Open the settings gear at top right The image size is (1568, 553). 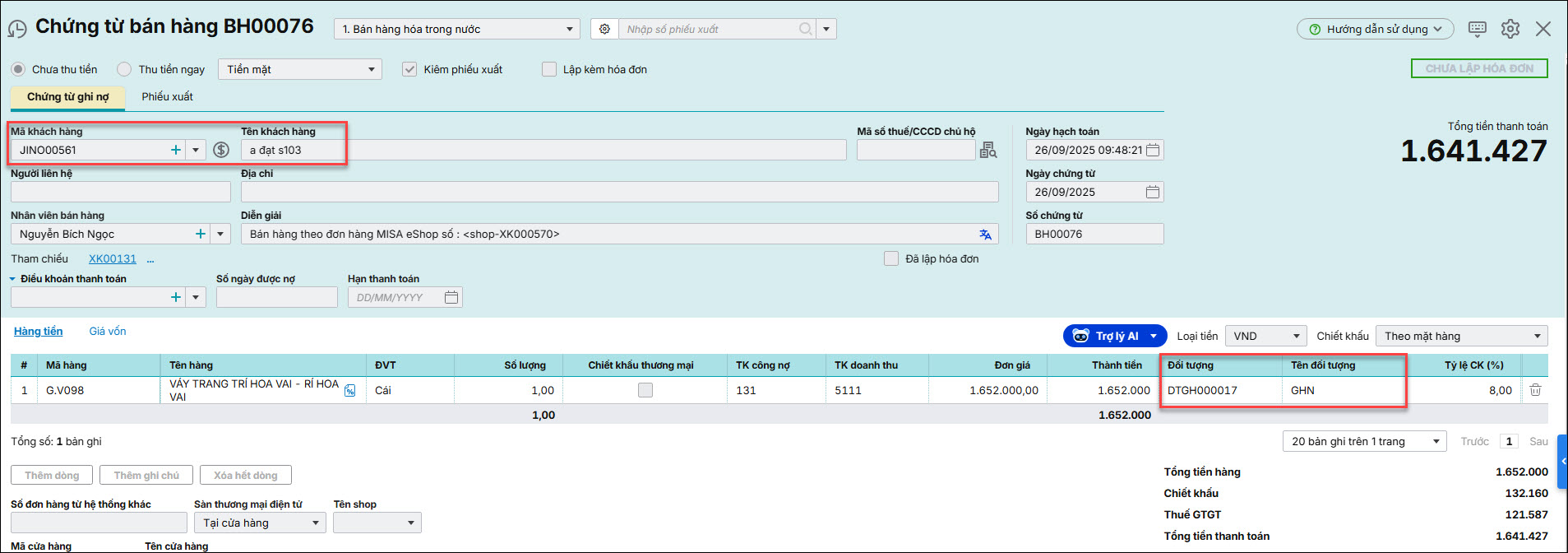click(1510, 29)
